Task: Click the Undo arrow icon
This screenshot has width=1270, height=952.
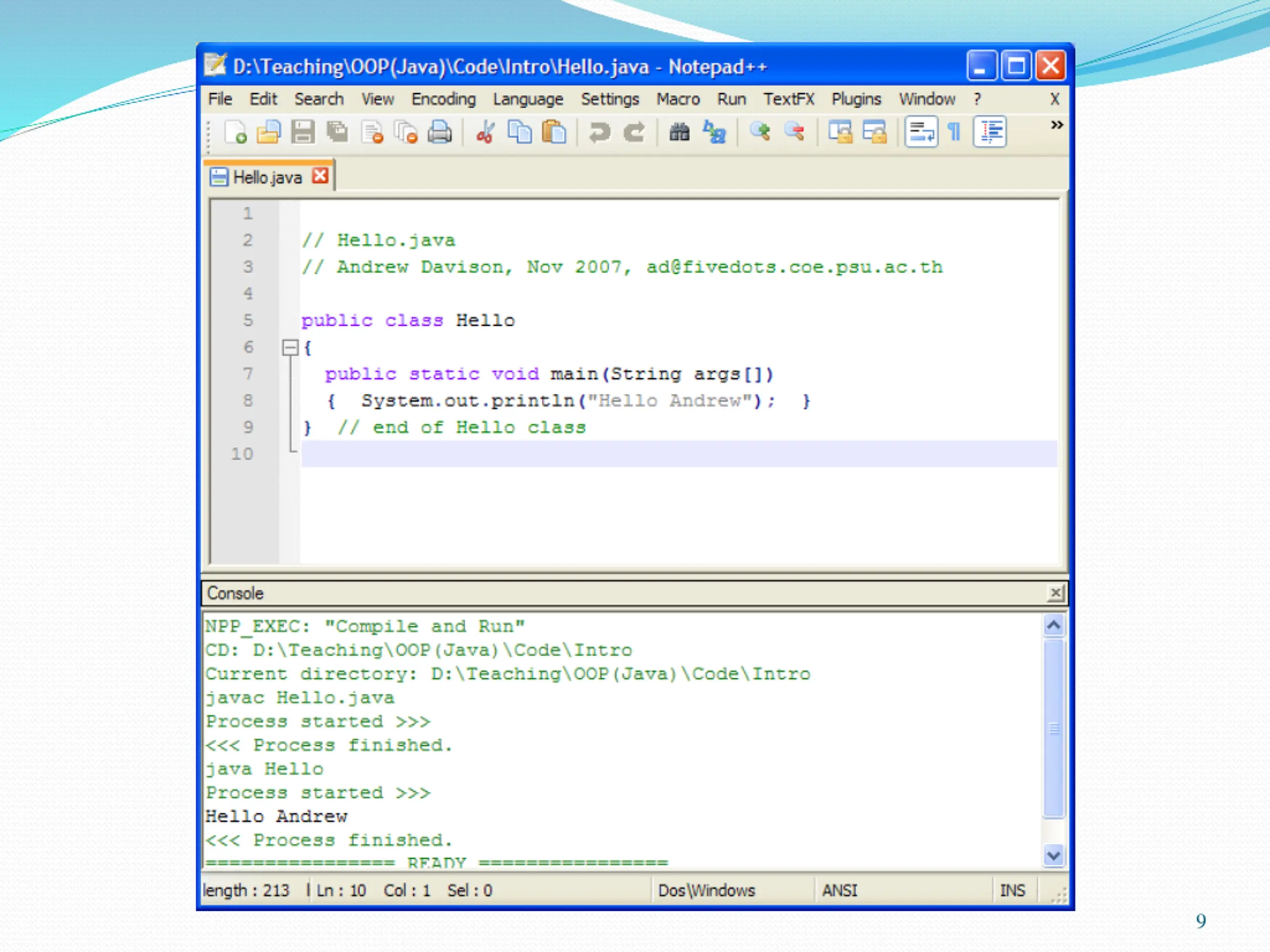Action: pyautogui.click(x=599, y=132)
